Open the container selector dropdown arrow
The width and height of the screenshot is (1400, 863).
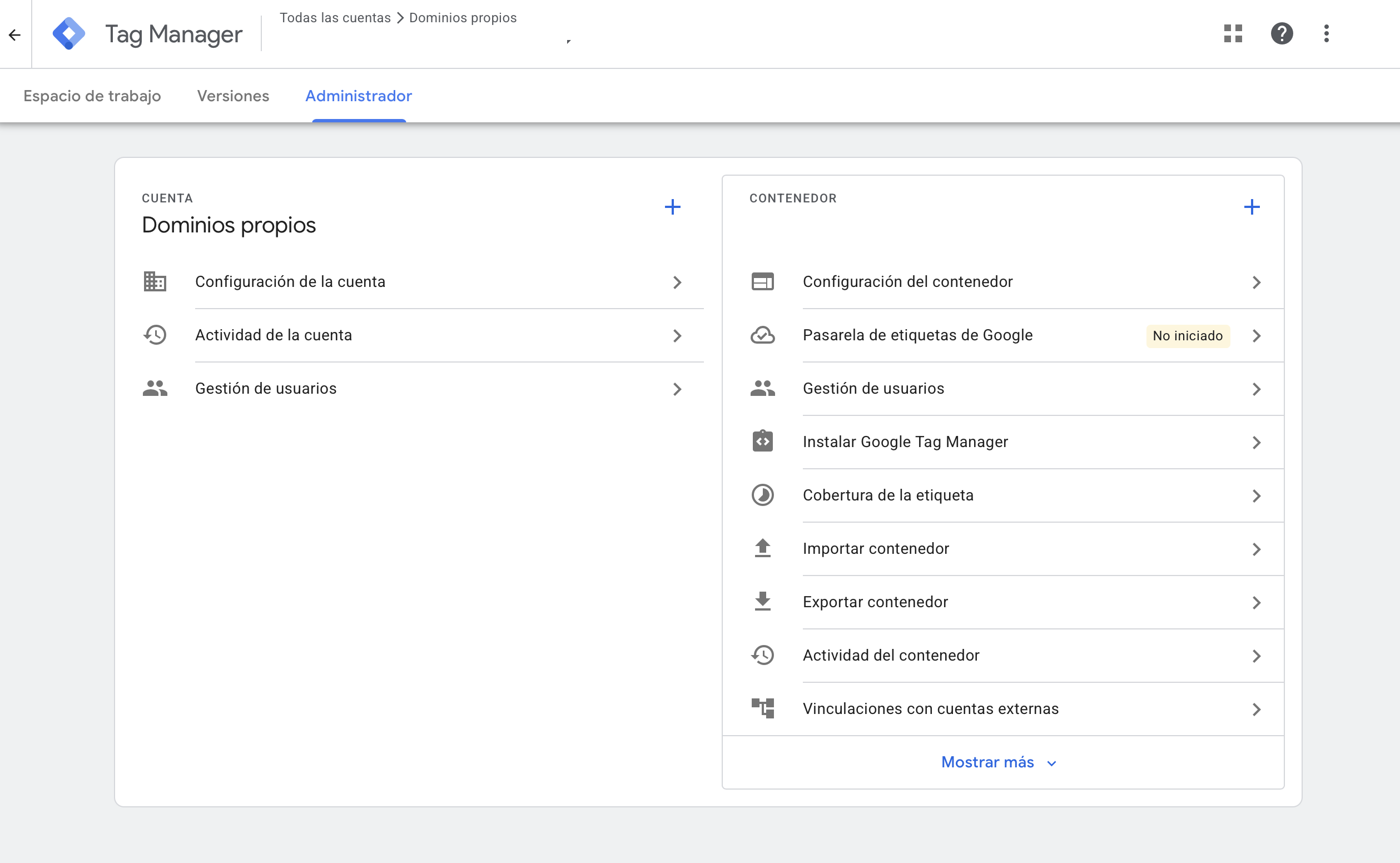(568, 41)
